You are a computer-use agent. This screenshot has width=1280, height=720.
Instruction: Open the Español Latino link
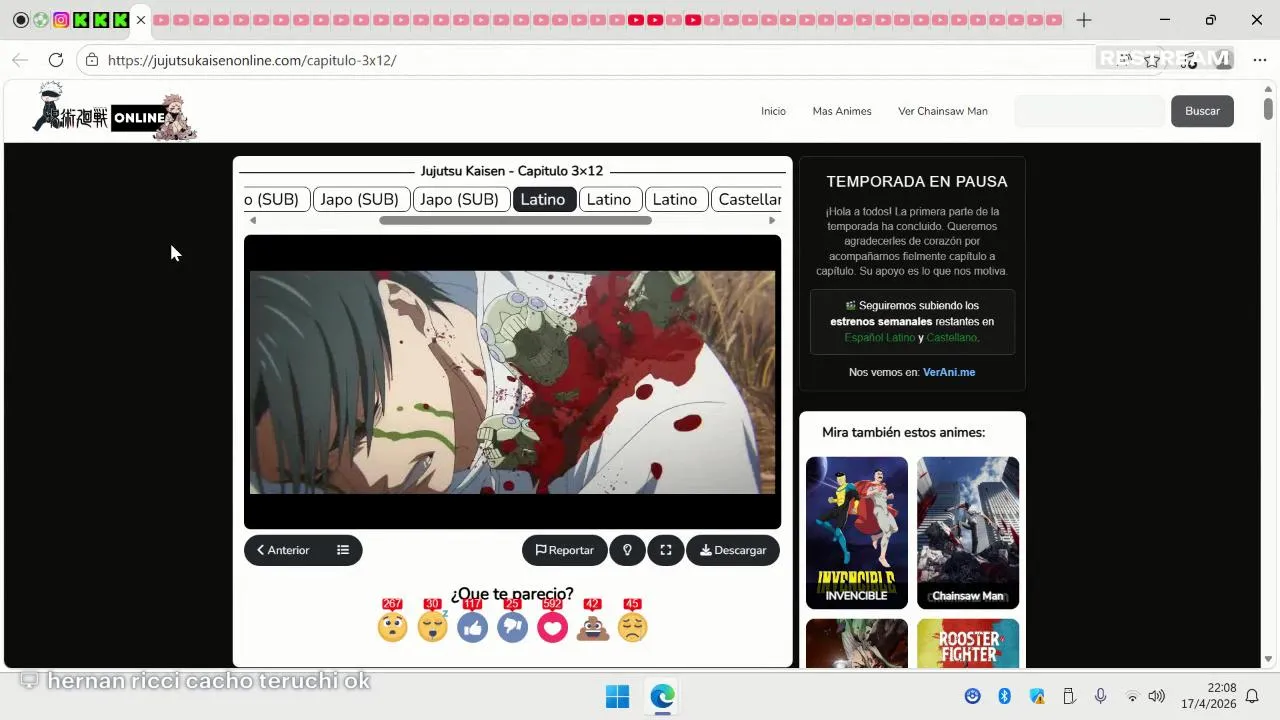click(879, 337)
